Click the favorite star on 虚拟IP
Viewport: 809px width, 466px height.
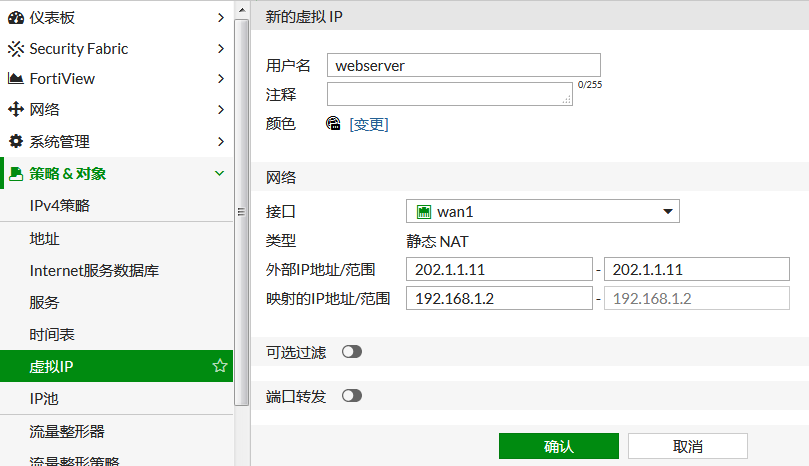tap(220, 367)
